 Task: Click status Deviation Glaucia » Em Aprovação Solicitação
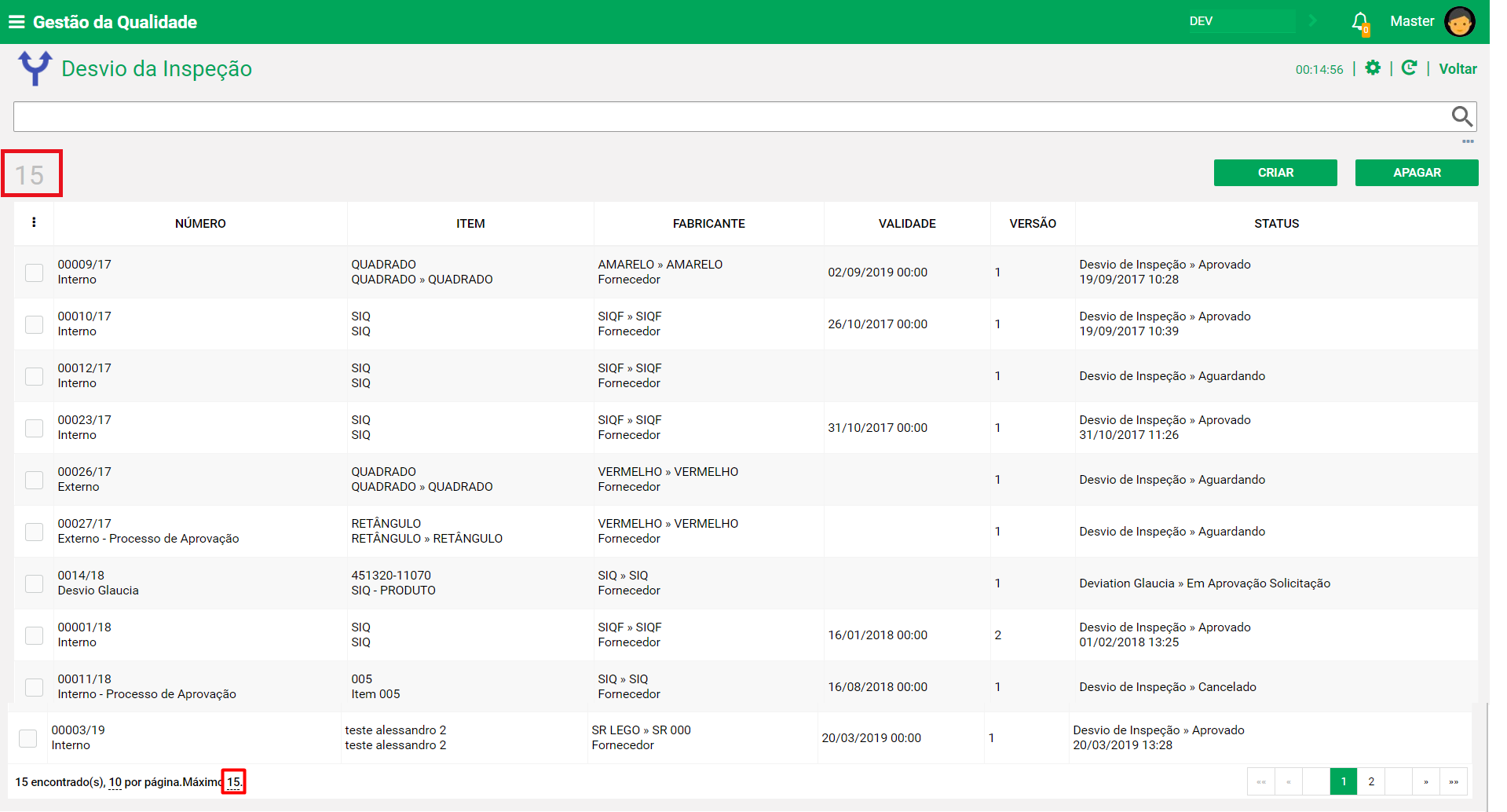[x=1205, y=583]
